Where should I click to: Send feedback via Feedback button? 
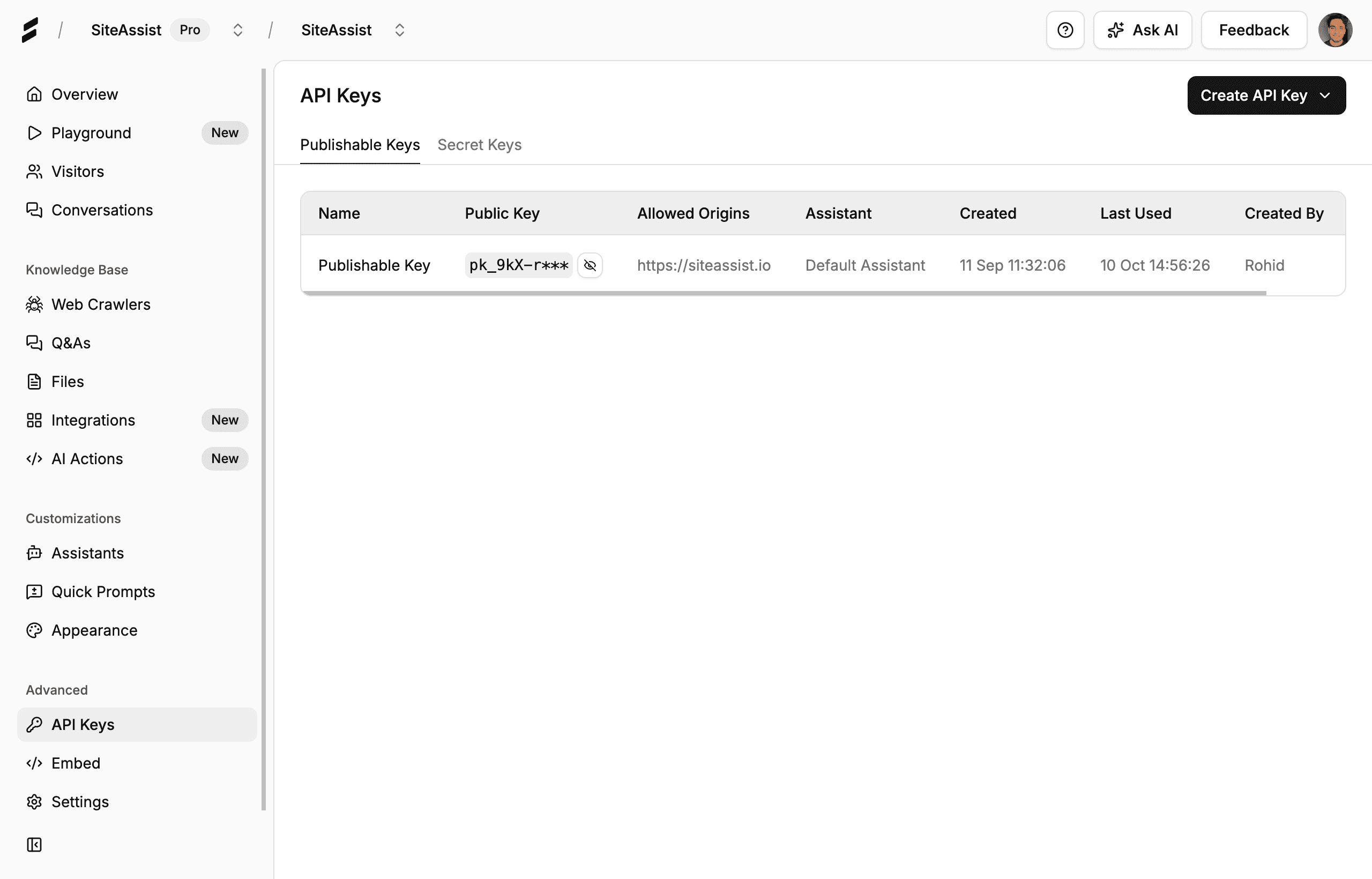(x=1254, y=29)
